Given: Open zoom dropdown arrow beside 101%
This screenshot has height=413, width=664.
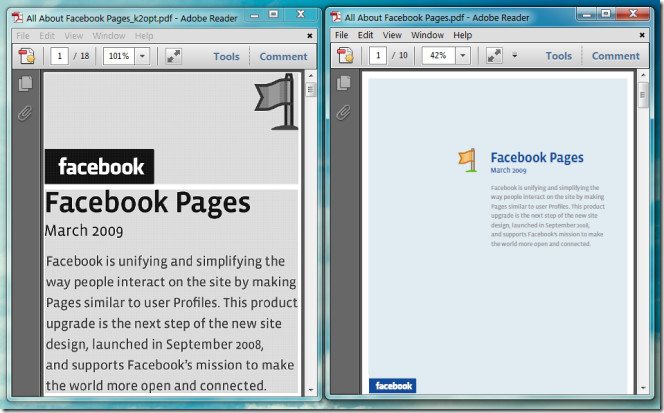Looking at the screenshot, I should (x=142, y=56).
